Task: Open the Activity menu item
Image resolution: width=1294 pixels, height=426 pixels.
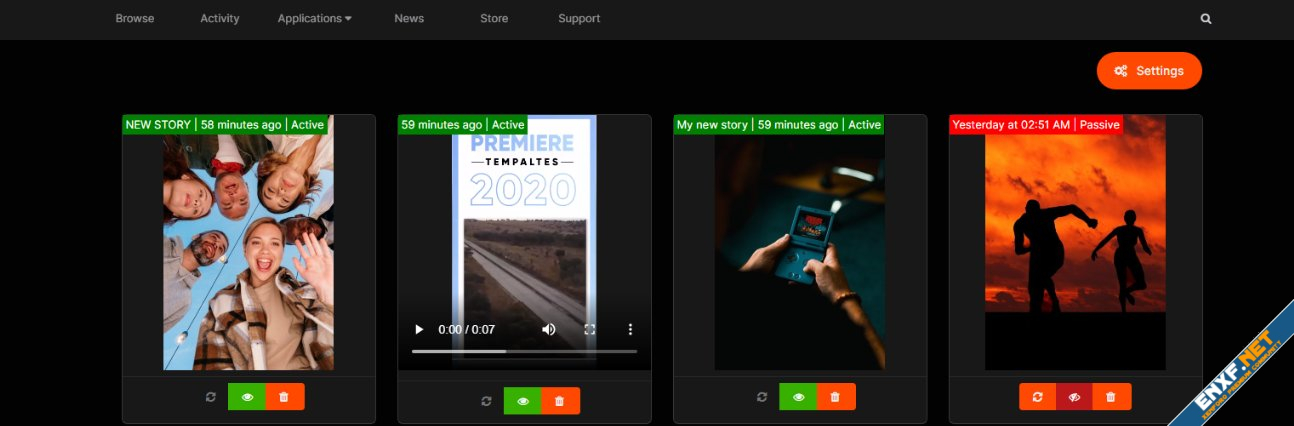Action: [x=219, y=19]
